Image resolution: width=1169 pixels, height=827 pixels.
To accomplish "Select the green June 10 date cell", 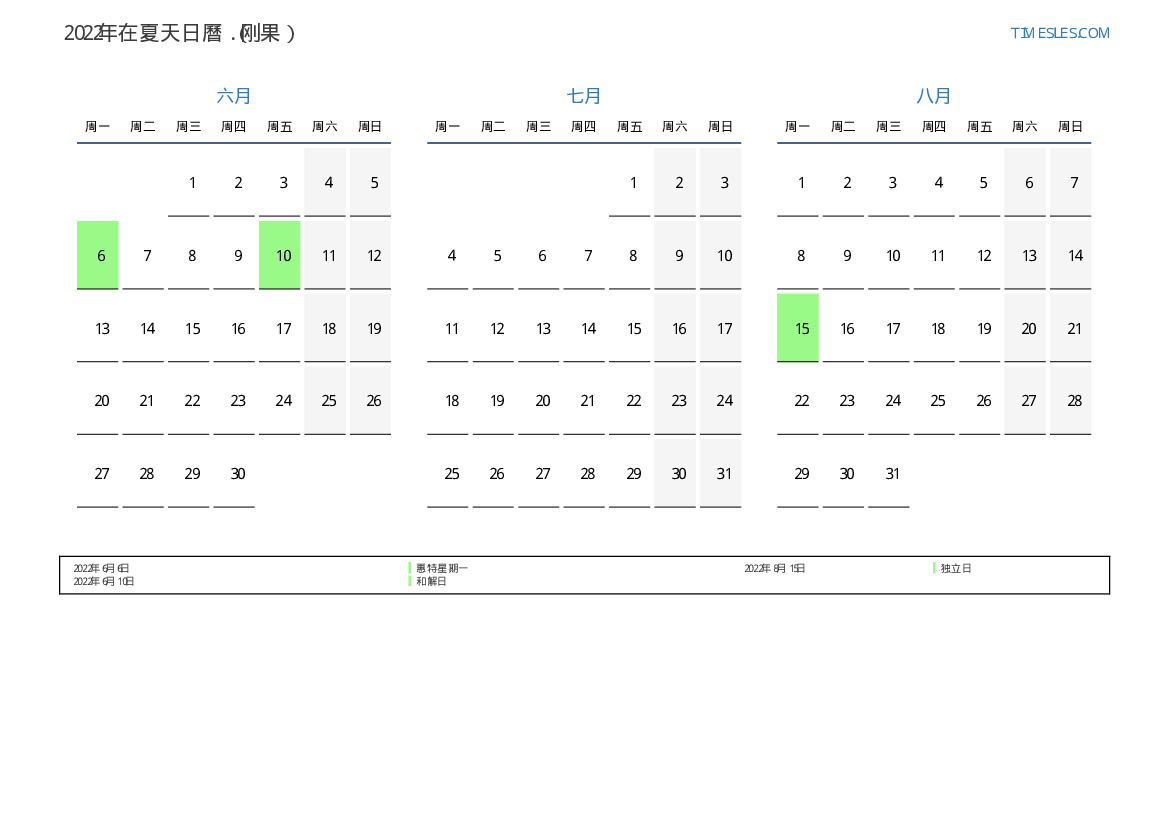I will tap(280, 255).
